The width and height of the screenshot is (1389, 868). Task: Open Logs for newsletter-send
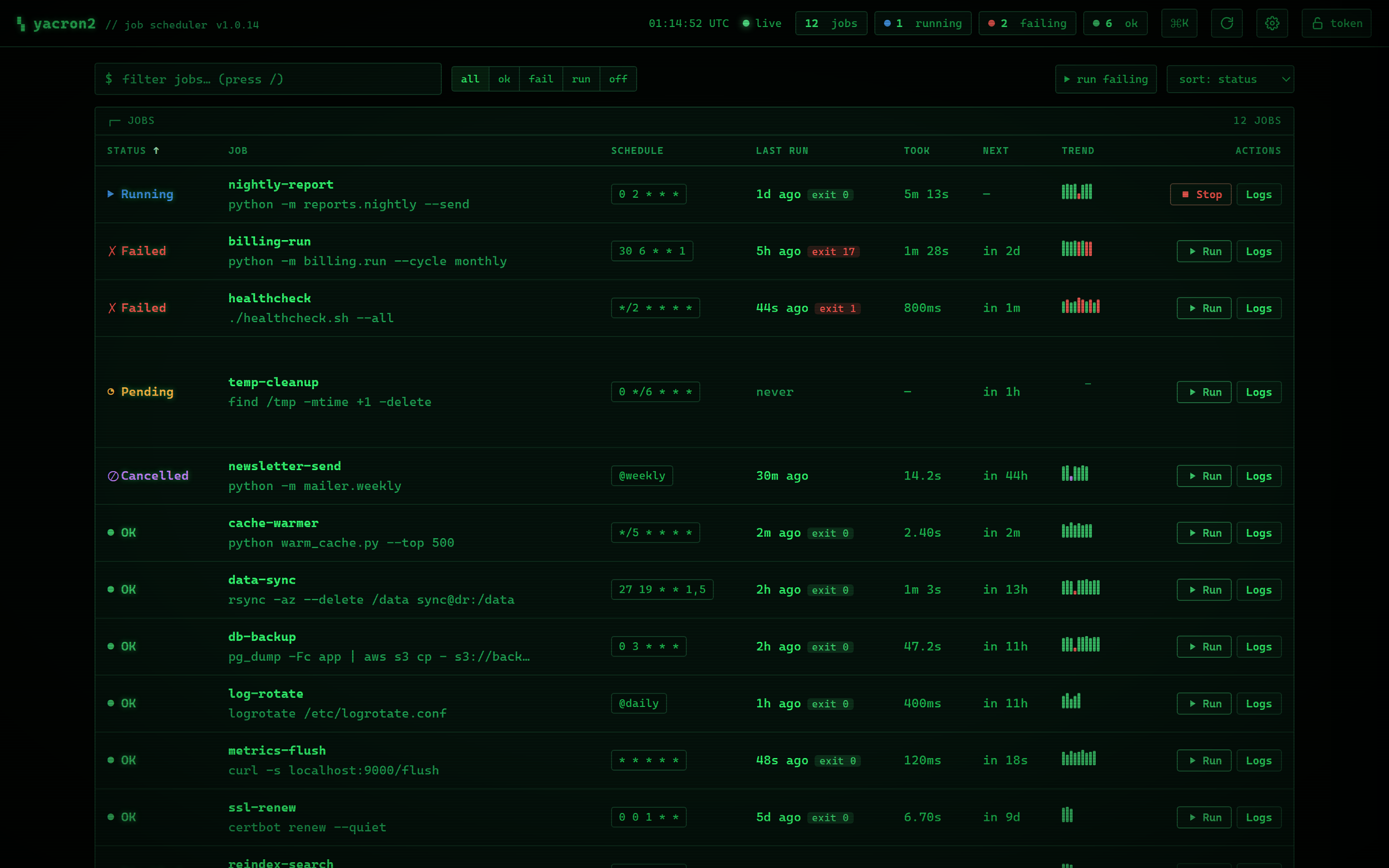(x=1259, y=476)
